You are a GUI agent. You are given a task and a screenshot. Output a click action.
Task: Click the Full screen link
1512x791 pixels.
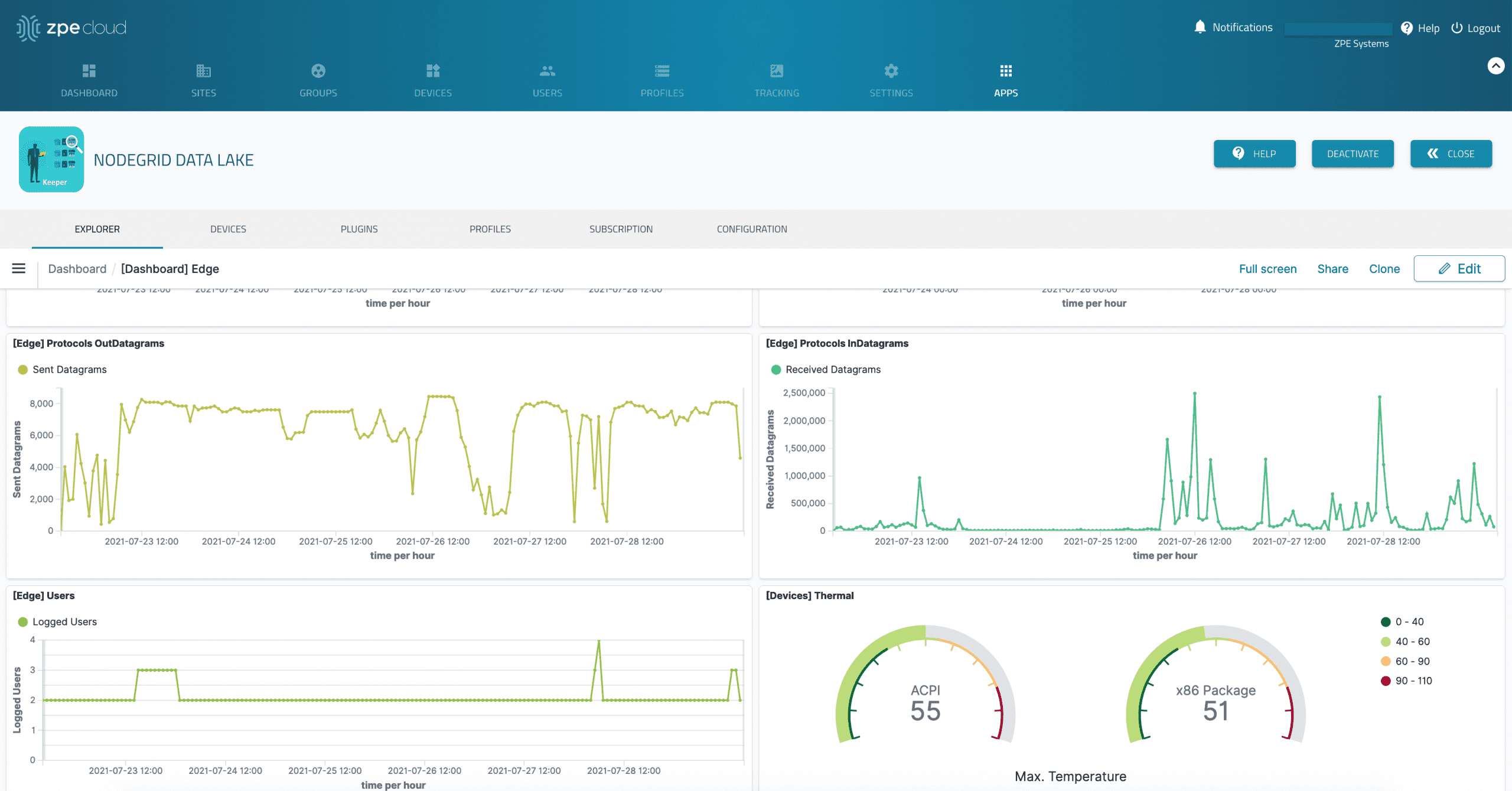click(x=1267, y=269)
